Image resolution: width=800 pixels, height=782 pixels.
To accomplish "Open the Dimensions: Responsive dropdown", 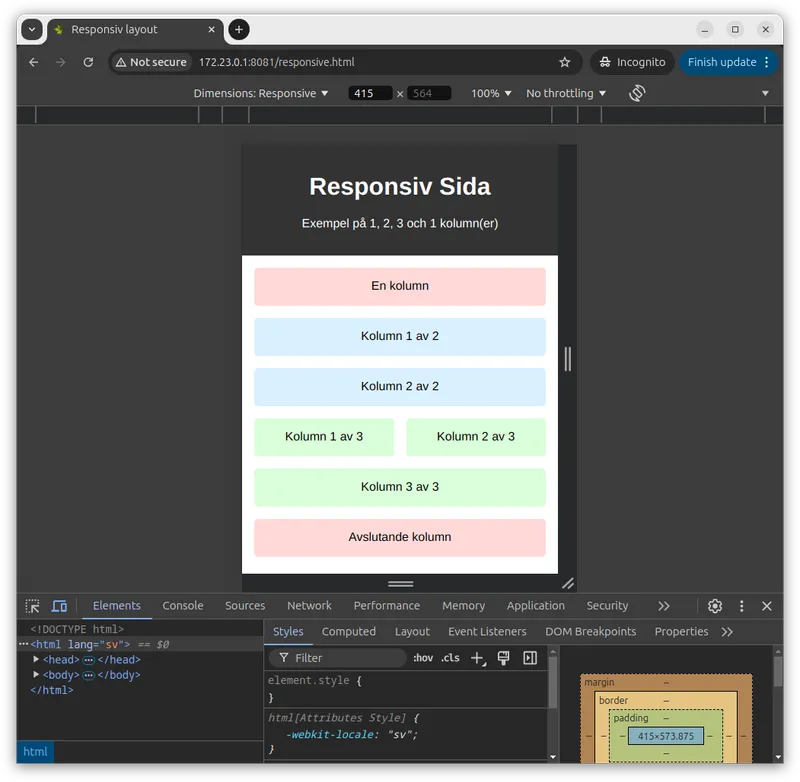I will click(x=261, y=93).
